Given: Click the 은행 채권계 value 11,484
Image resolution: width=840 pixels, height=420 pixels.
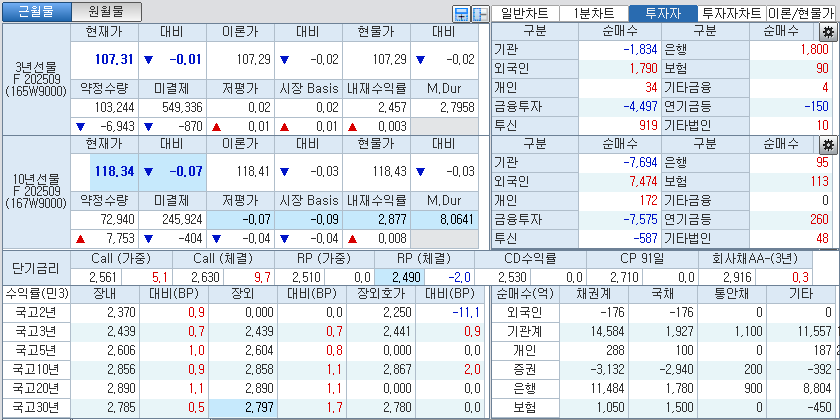Looking at the screenshot, I should click(x=594, y=388).
